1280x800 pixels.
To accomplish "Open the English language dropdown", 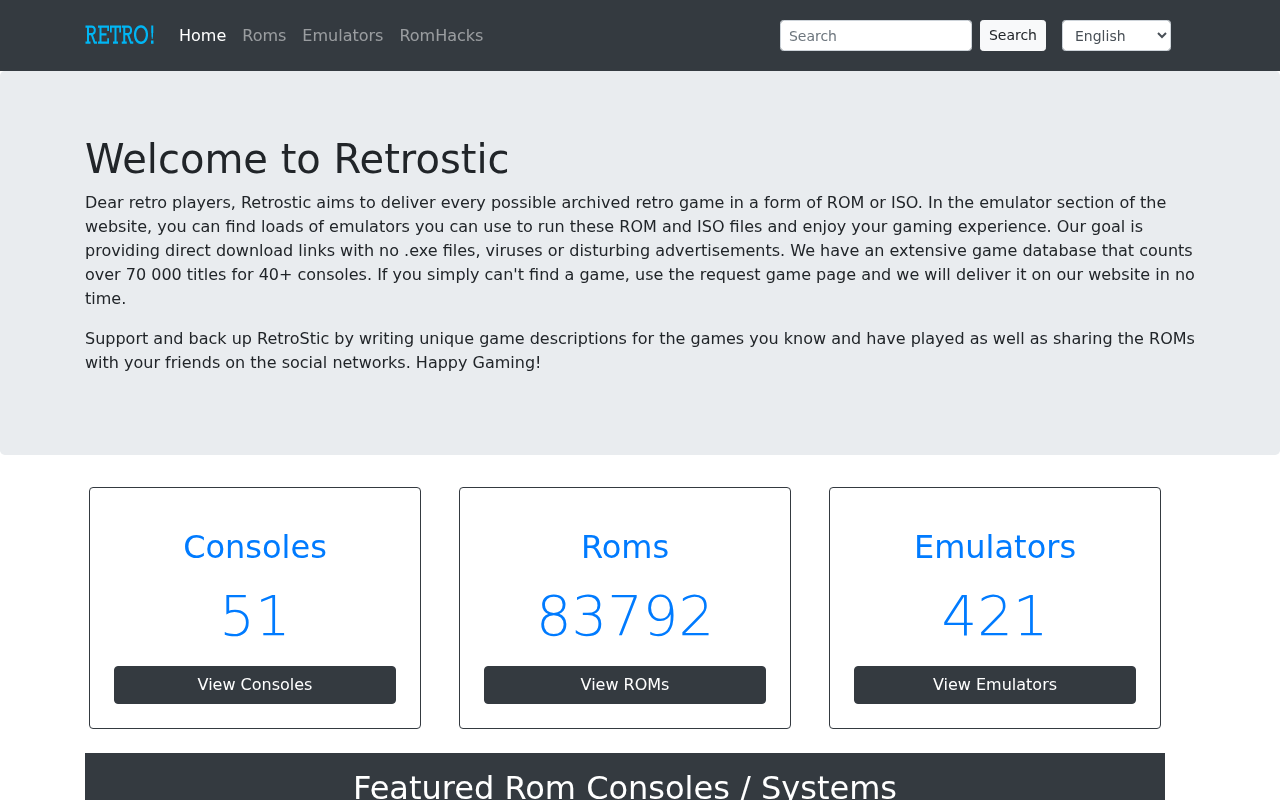I will click(1116, 36).
